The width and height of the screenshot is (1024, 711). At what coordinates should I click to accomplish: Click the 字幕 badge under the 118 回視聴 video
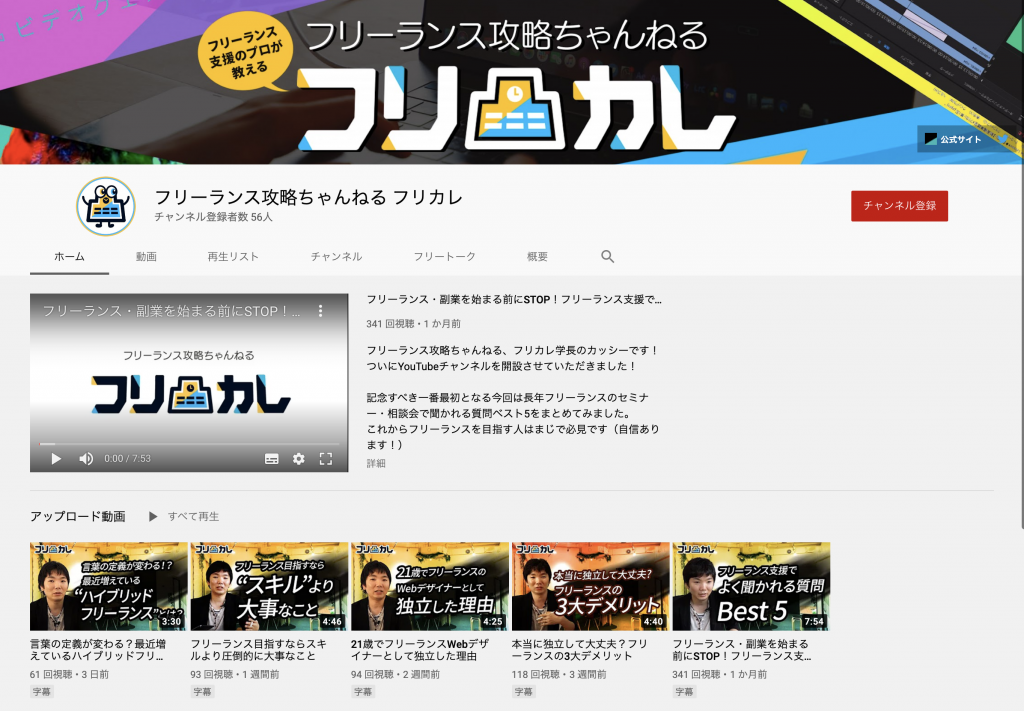coord(523,691)
